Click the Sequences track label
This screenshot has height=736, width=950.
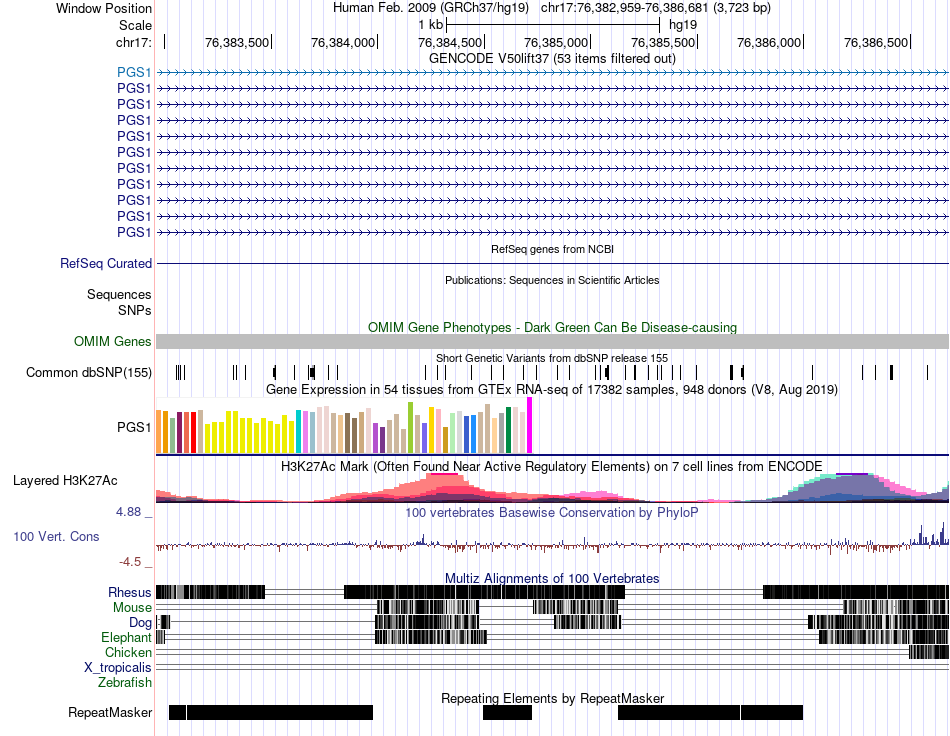point(119,294)
